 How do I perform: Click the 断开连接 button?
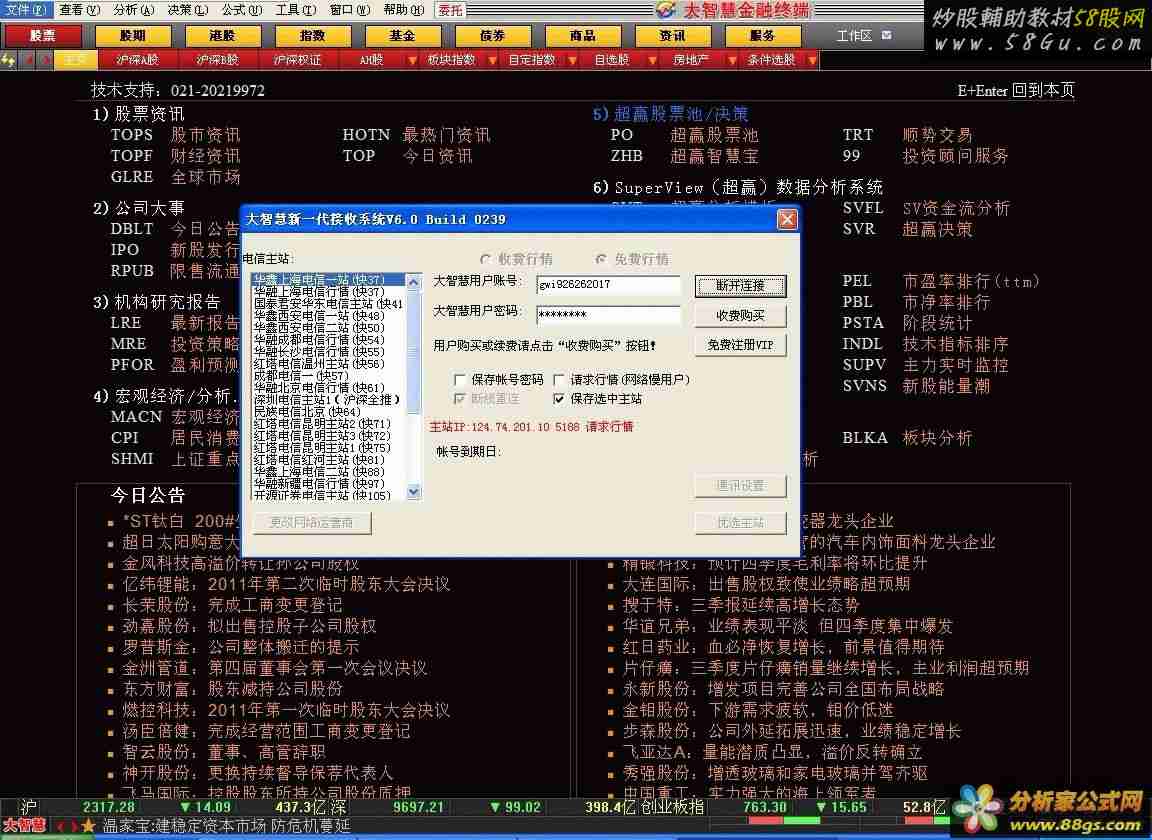[x=740, y=286]
